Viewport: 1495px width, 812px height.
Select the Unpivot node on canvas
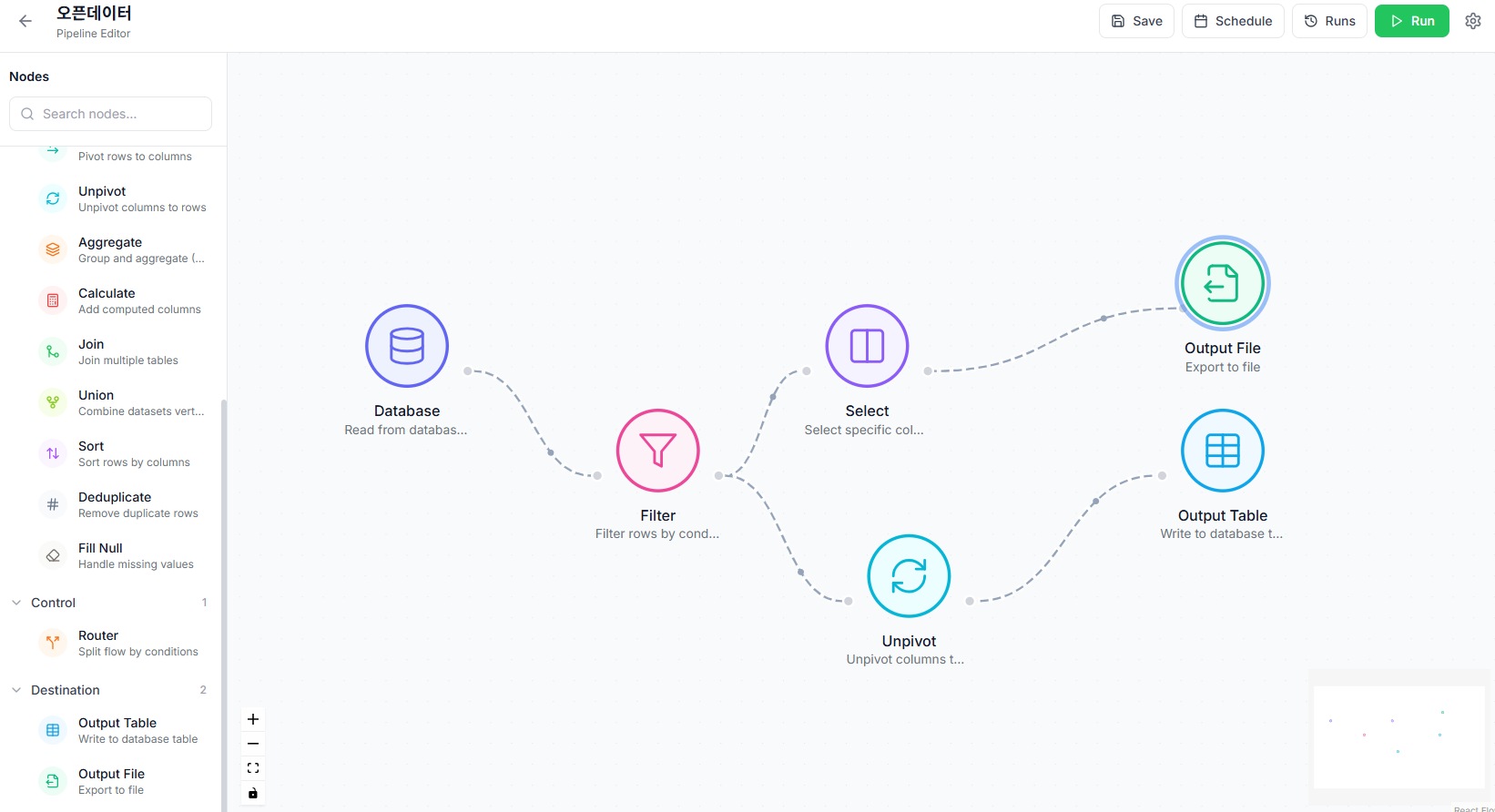(x=909, y=576)
